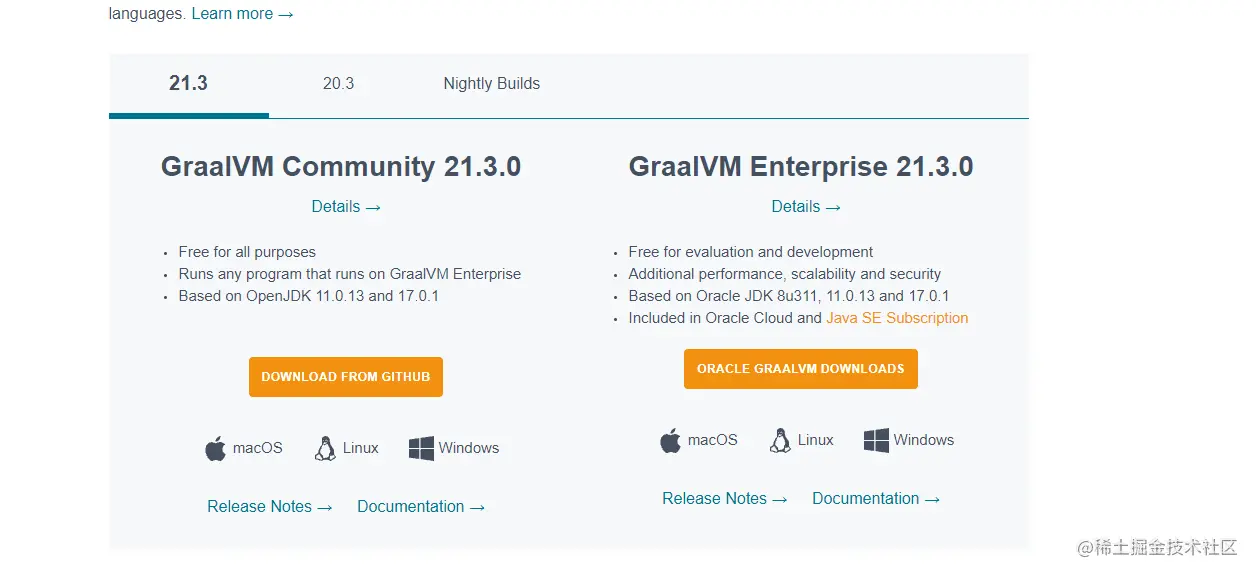Open the Nightly Builds tab
The width and height of the screenshot is (1256, 576).
coord(491,84)
